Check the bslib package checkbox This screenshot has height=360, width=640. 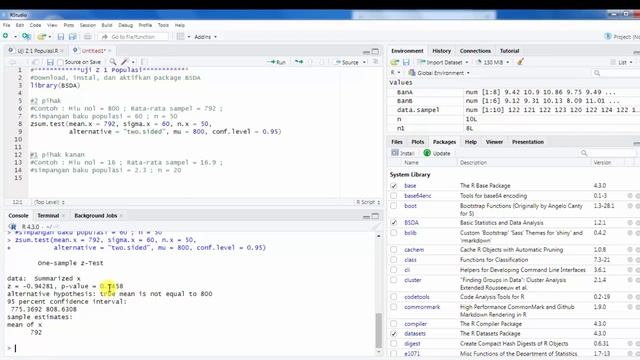(x=393, y=233)
